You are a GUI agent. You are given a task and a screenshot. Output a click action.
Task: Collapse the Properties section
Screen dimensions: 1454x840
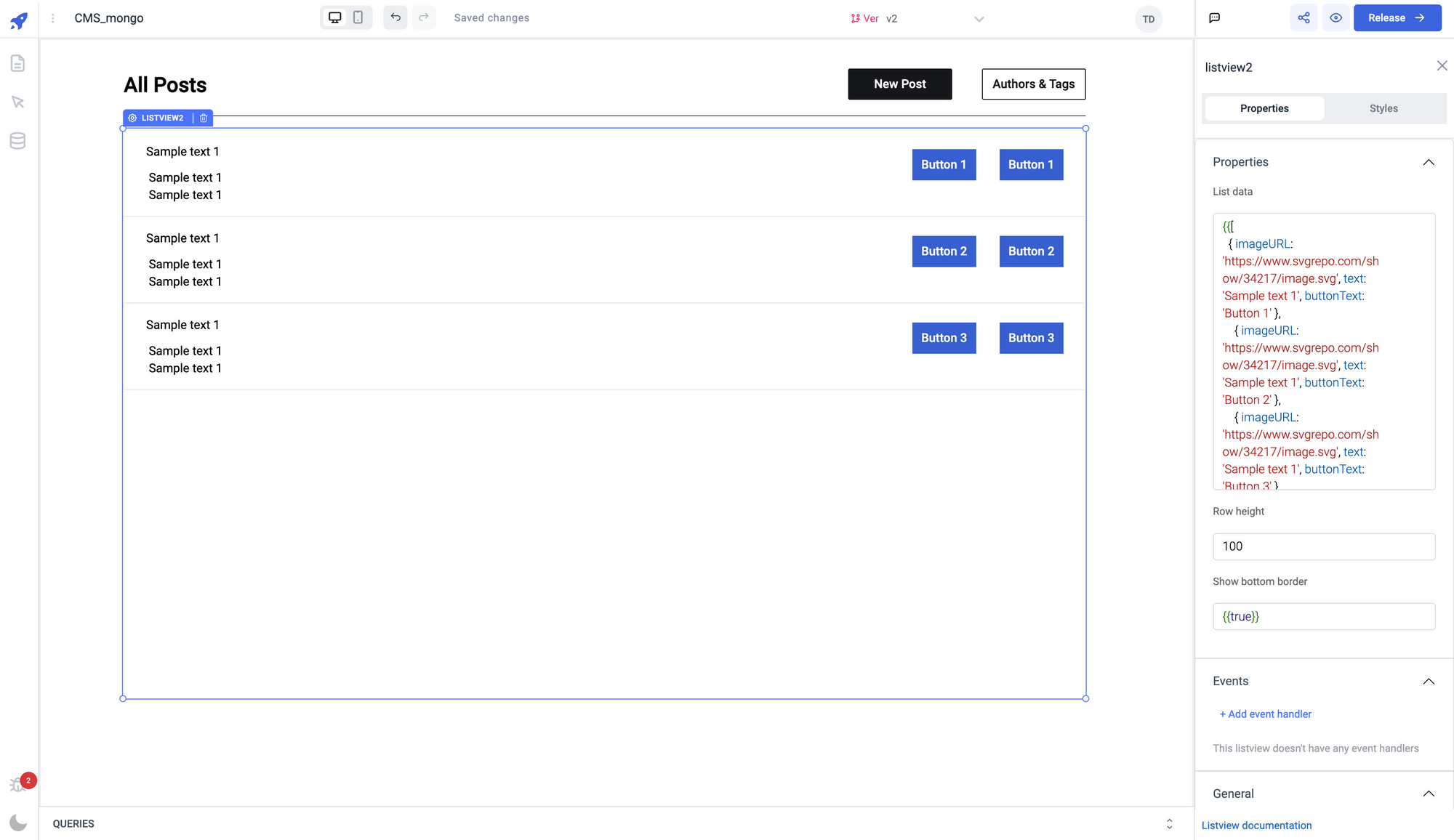(x=1428, y=162)
